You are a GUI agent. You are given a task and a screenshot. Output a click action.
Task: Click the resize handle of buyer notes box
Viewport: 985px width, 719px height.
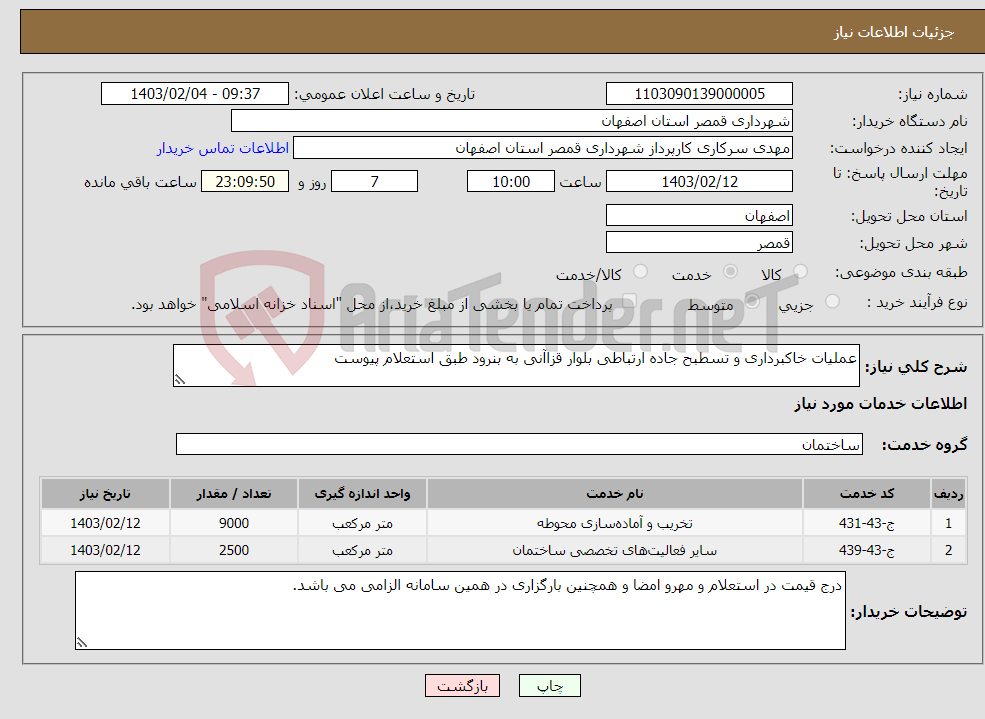82,642
